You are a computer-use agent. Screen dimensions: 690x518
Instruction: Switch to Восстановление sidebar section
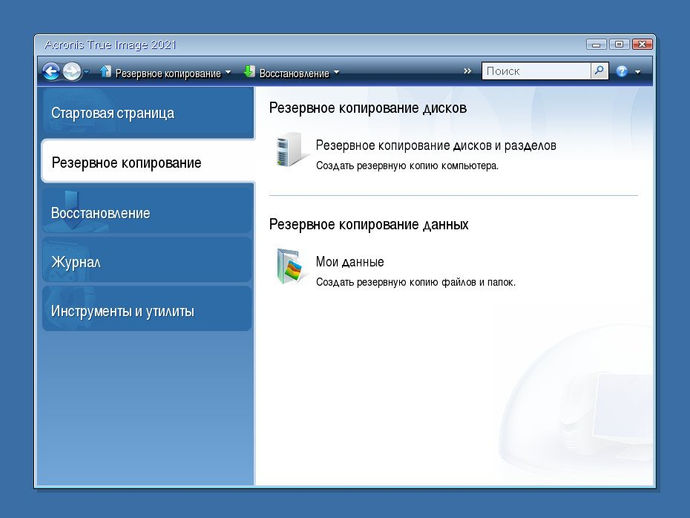coord(147,212)
